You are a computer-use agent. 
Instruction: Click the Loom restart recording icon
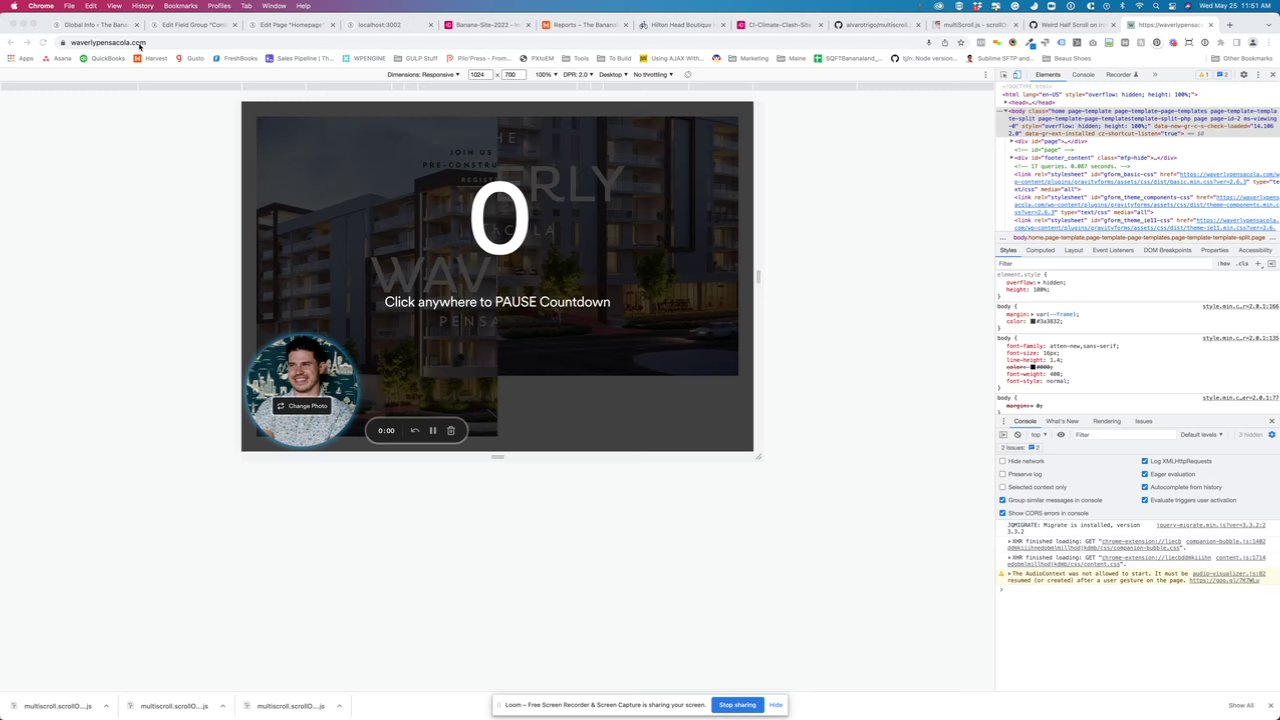pos(415,431)
